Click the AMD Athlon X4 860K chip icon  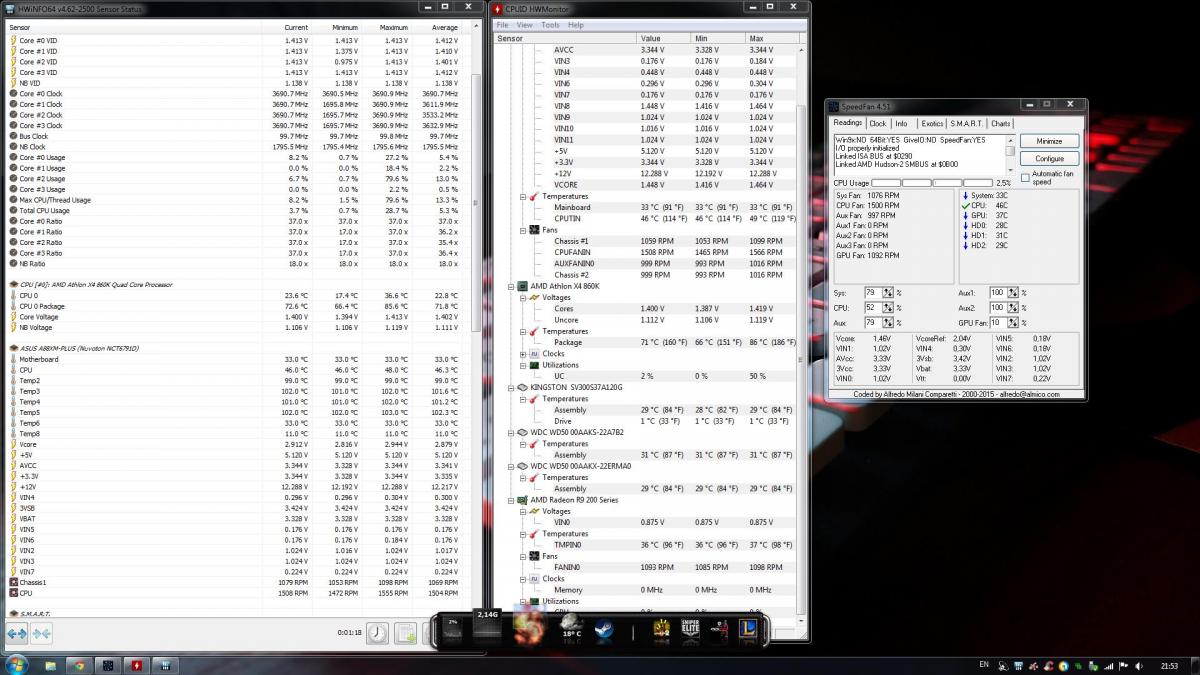[x=522, y=286]
